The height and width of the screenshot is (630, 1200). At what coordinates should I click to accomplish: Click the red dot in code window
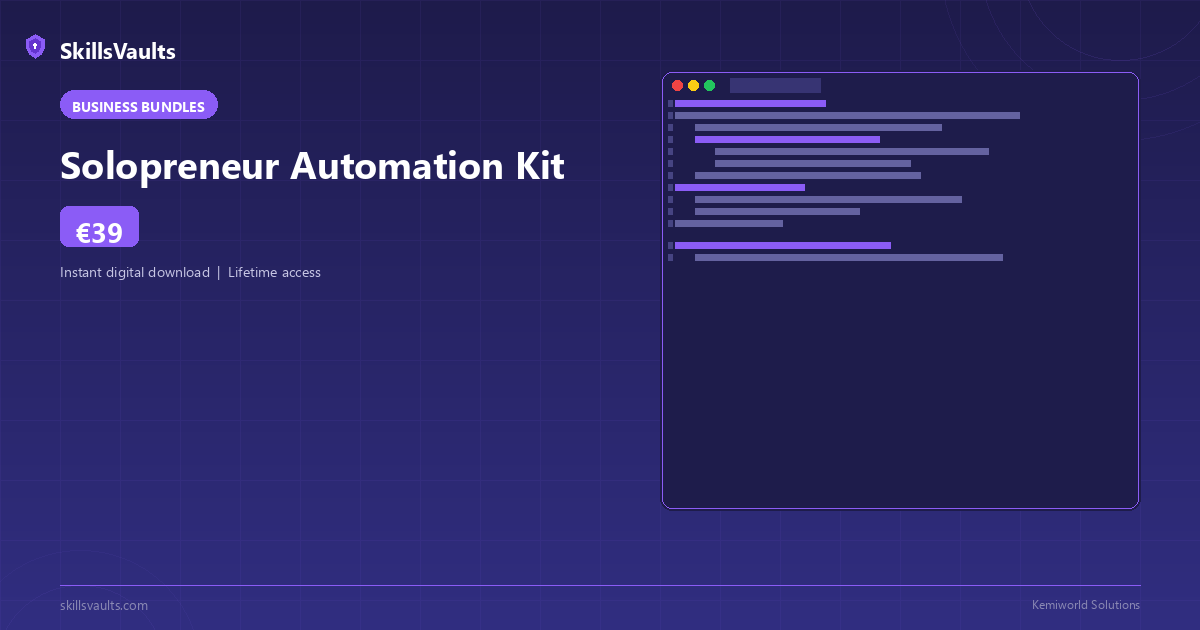pos(678,86)
